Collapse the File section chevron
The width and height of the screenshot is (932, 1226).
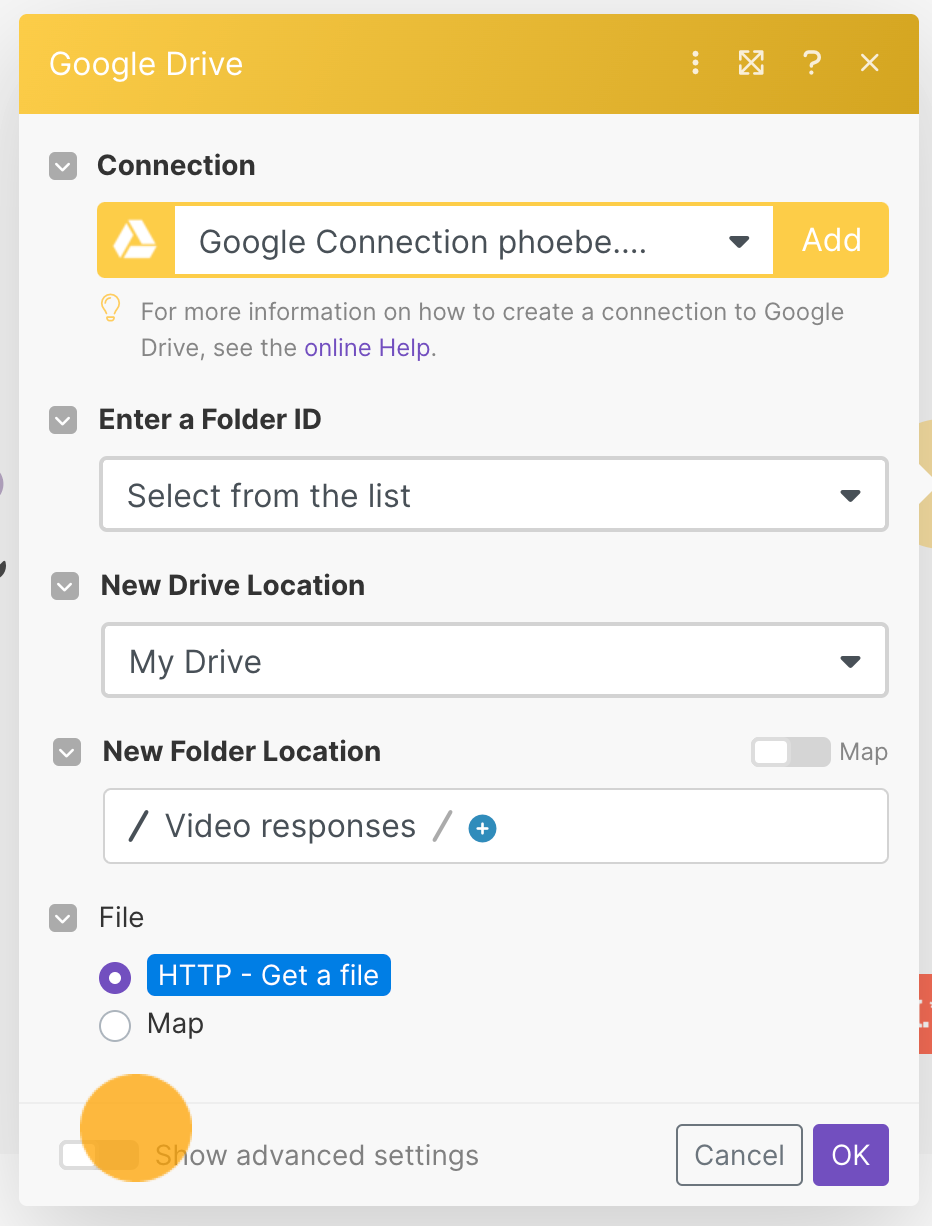point(63,918)
